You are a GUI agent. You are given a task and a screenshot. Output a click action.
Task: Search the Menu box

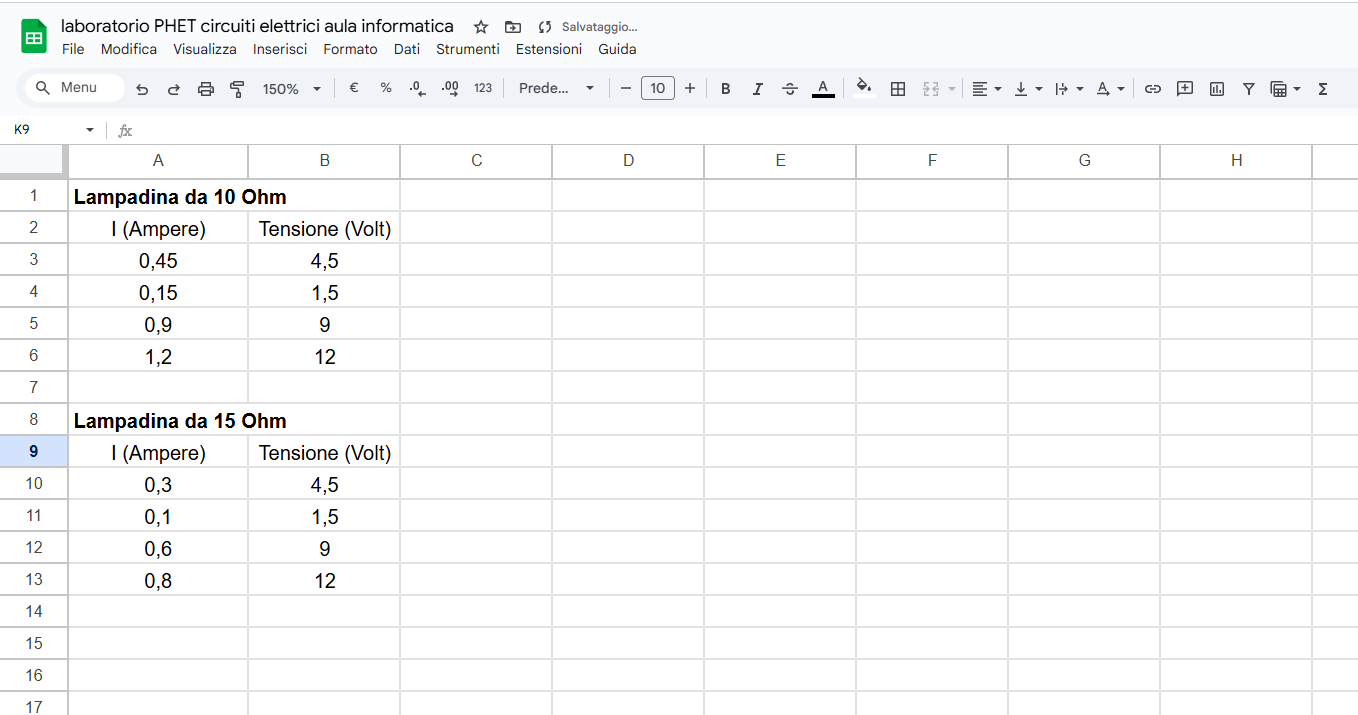75,88
